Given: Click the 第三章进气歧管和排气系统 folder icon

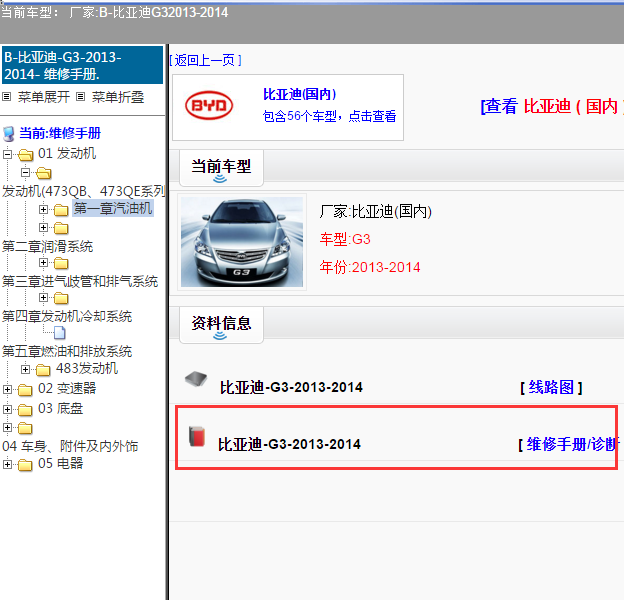Looking at the screenshot, I should point(61,263).
